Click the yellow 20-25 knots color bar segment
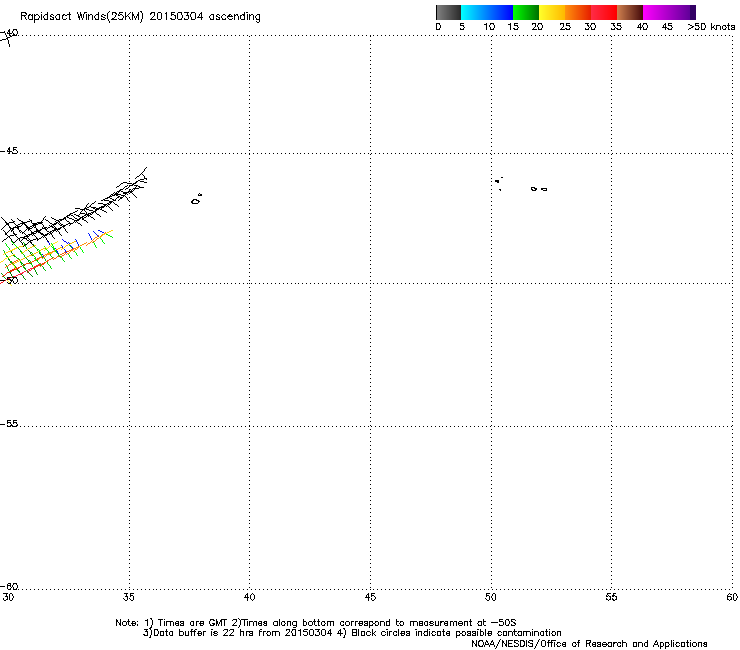740x650 pixels. coord(552,12)
